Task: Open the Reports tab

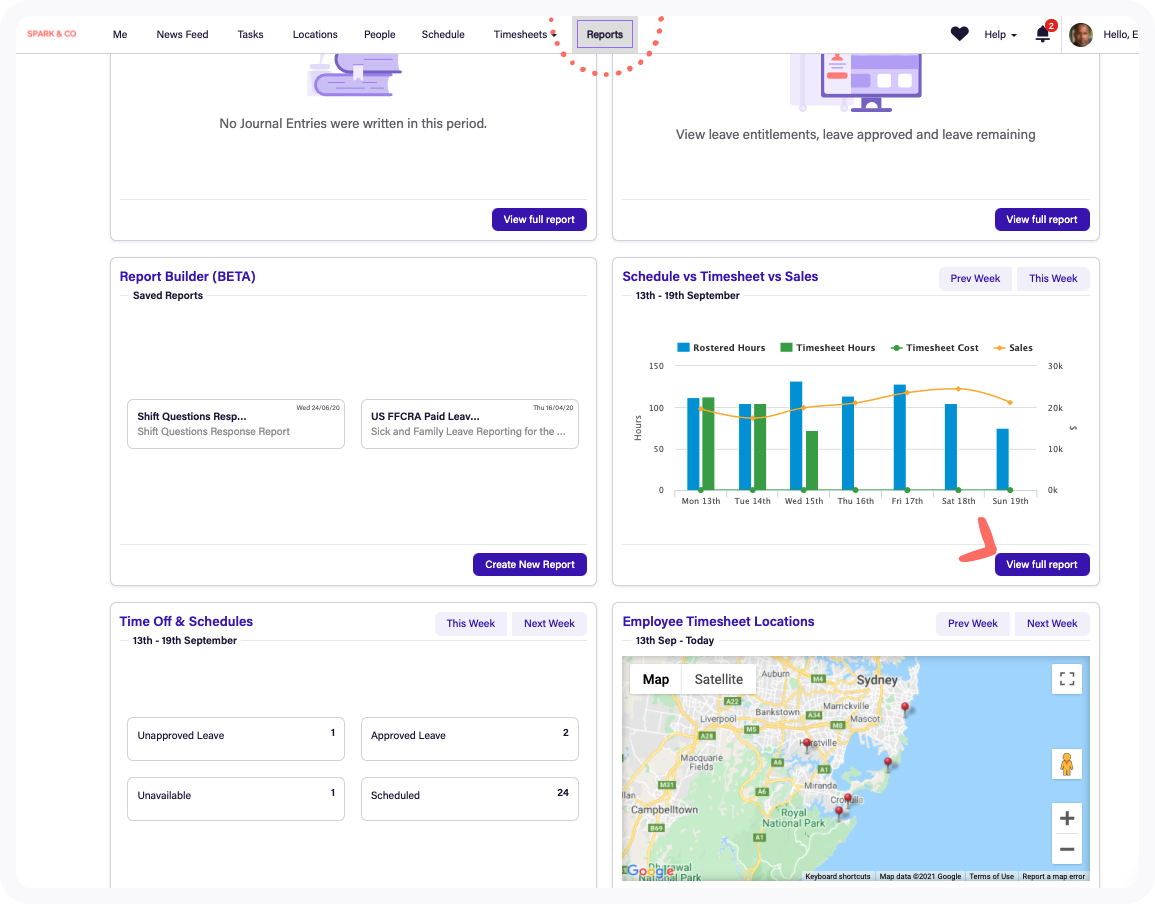Action: pyautogui.click(x=604, y=34)
